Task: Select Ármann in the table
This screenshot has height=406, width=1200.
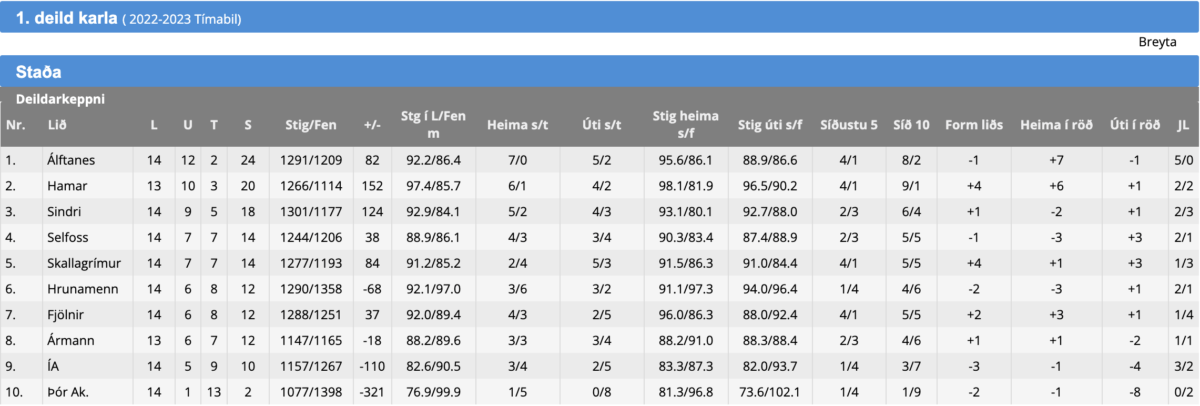Action: coord(70,341)
